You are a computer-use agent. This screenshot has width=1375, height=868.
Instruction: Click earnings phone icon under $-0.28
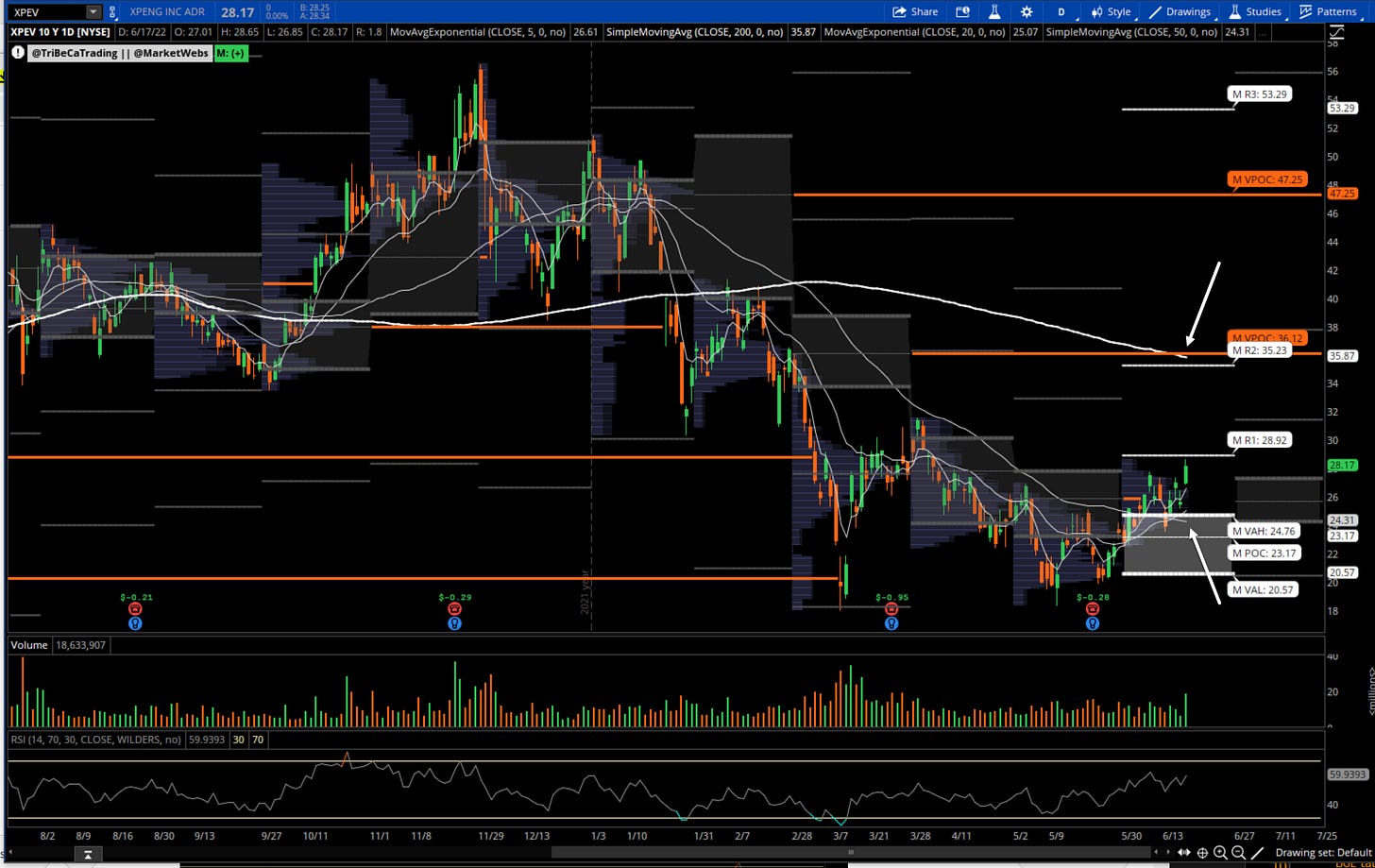1093,609
